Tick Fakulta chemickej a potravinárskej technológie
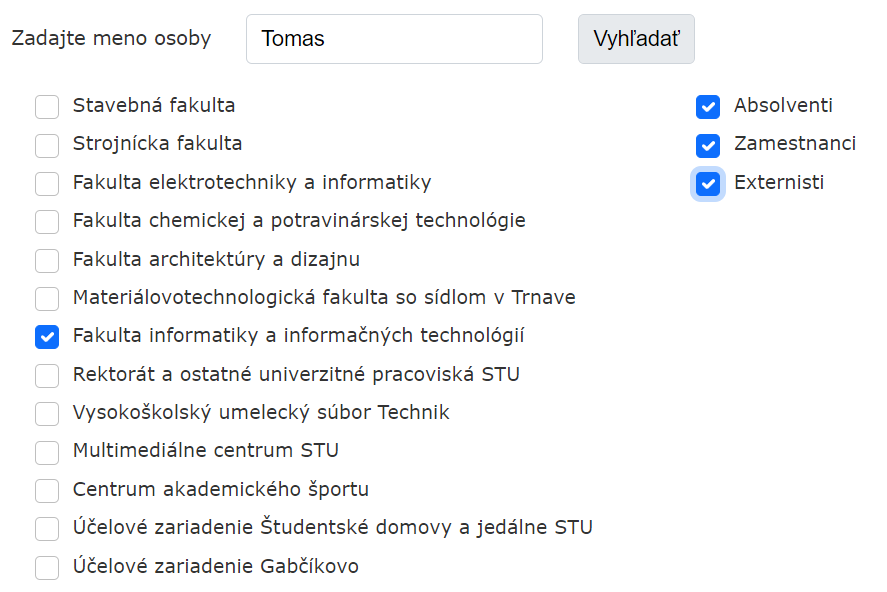 click(47, 222)
